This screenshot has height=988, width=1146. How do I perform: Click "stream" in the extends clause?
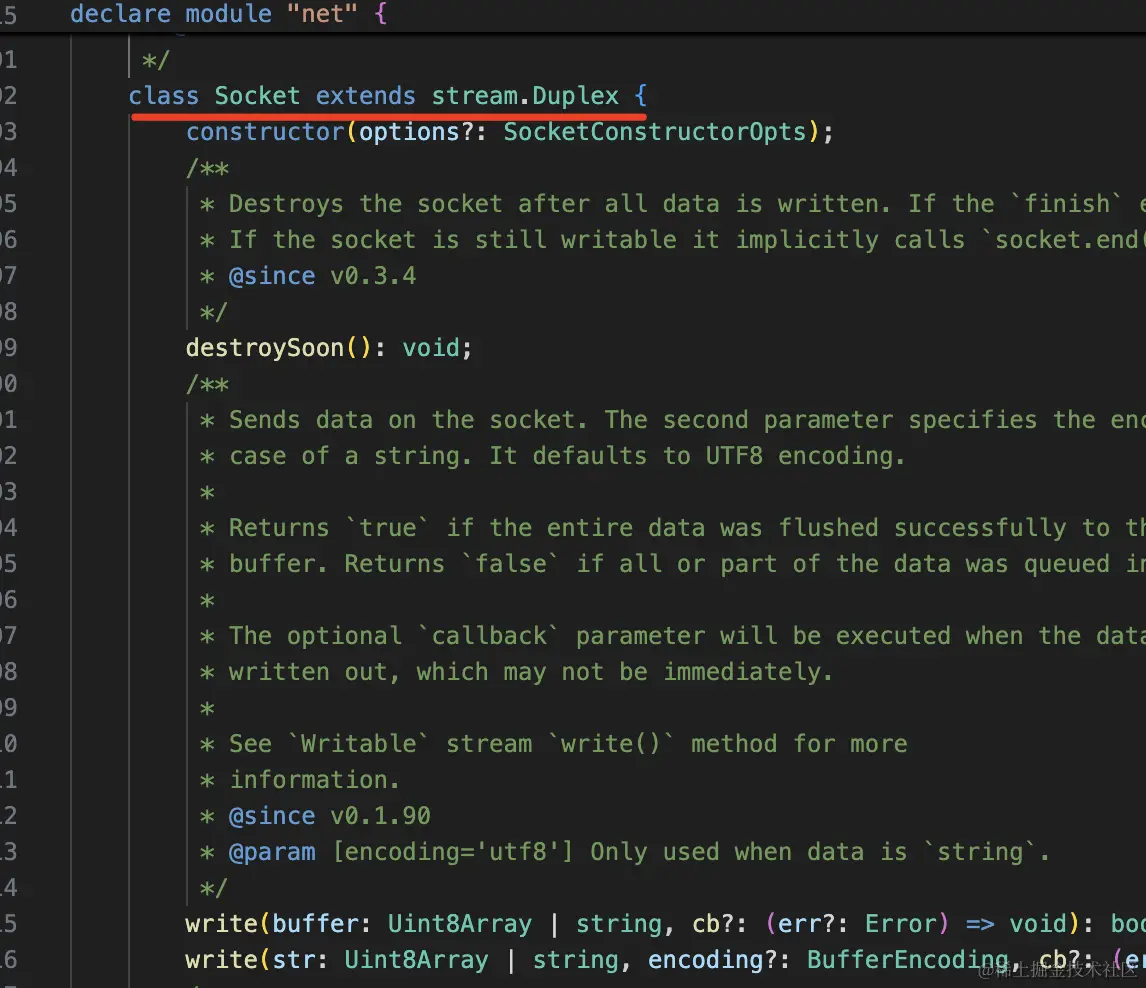point(475,96)
